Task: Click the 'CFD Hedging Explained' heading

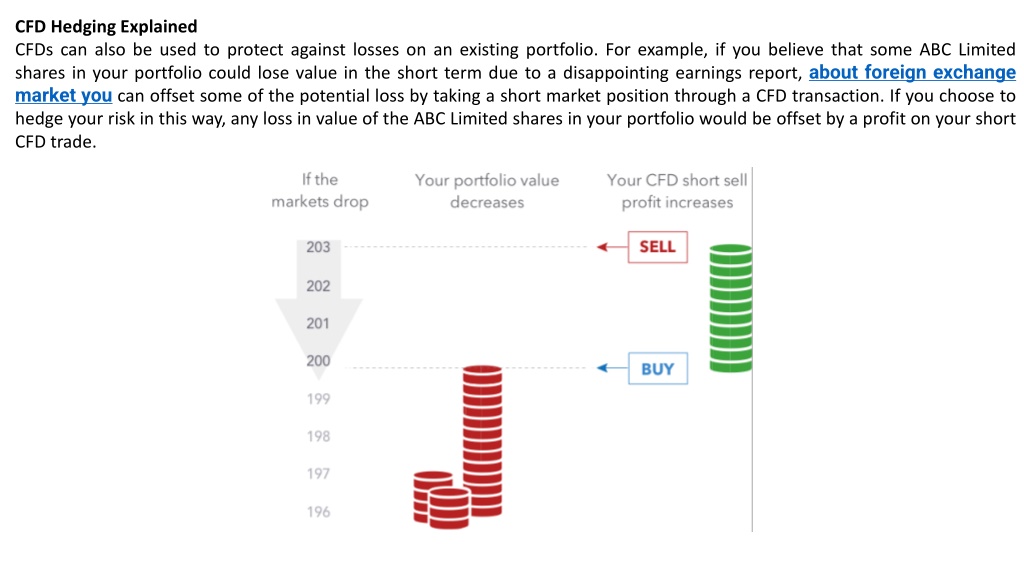Action: click(x=106, y=27)
